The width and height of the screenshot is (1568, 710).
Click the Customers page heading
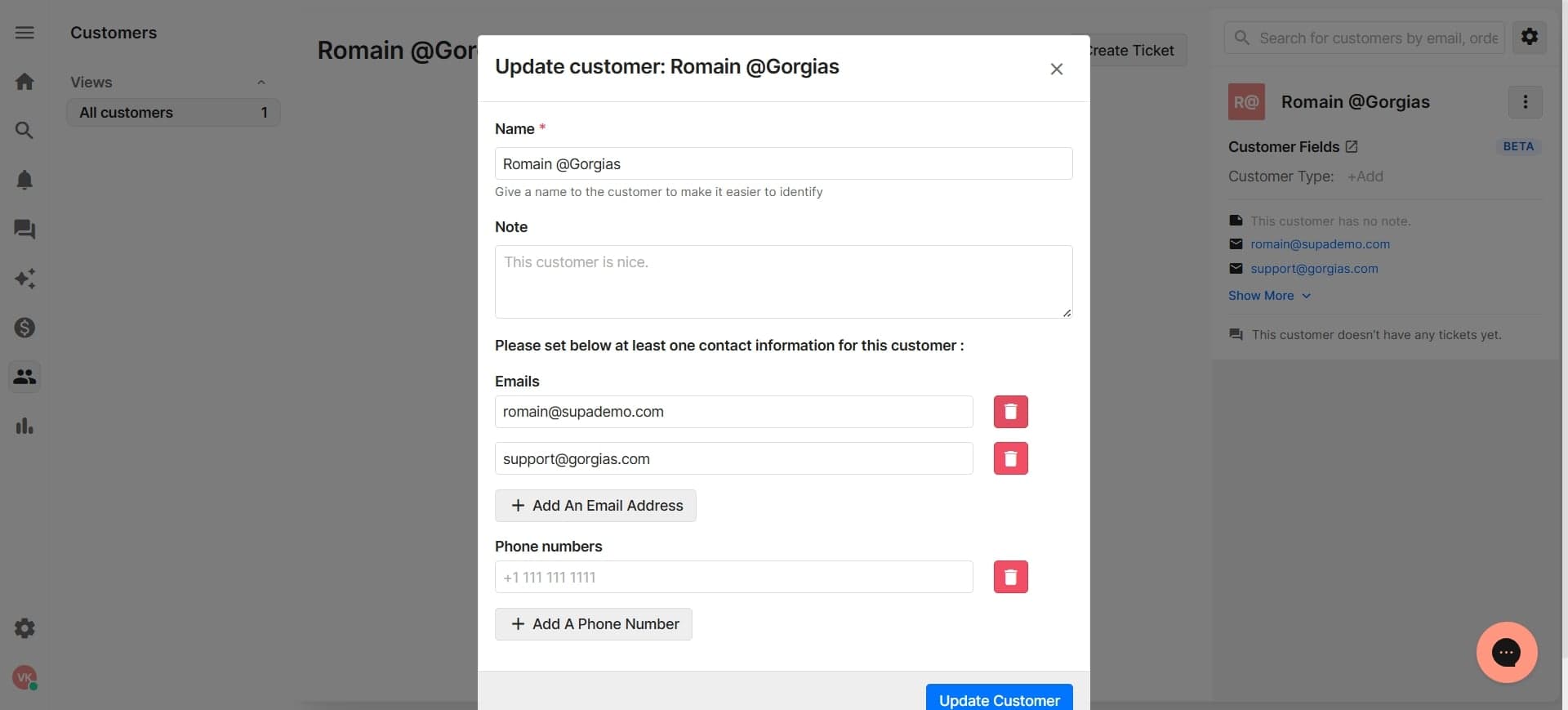(114, 33)
